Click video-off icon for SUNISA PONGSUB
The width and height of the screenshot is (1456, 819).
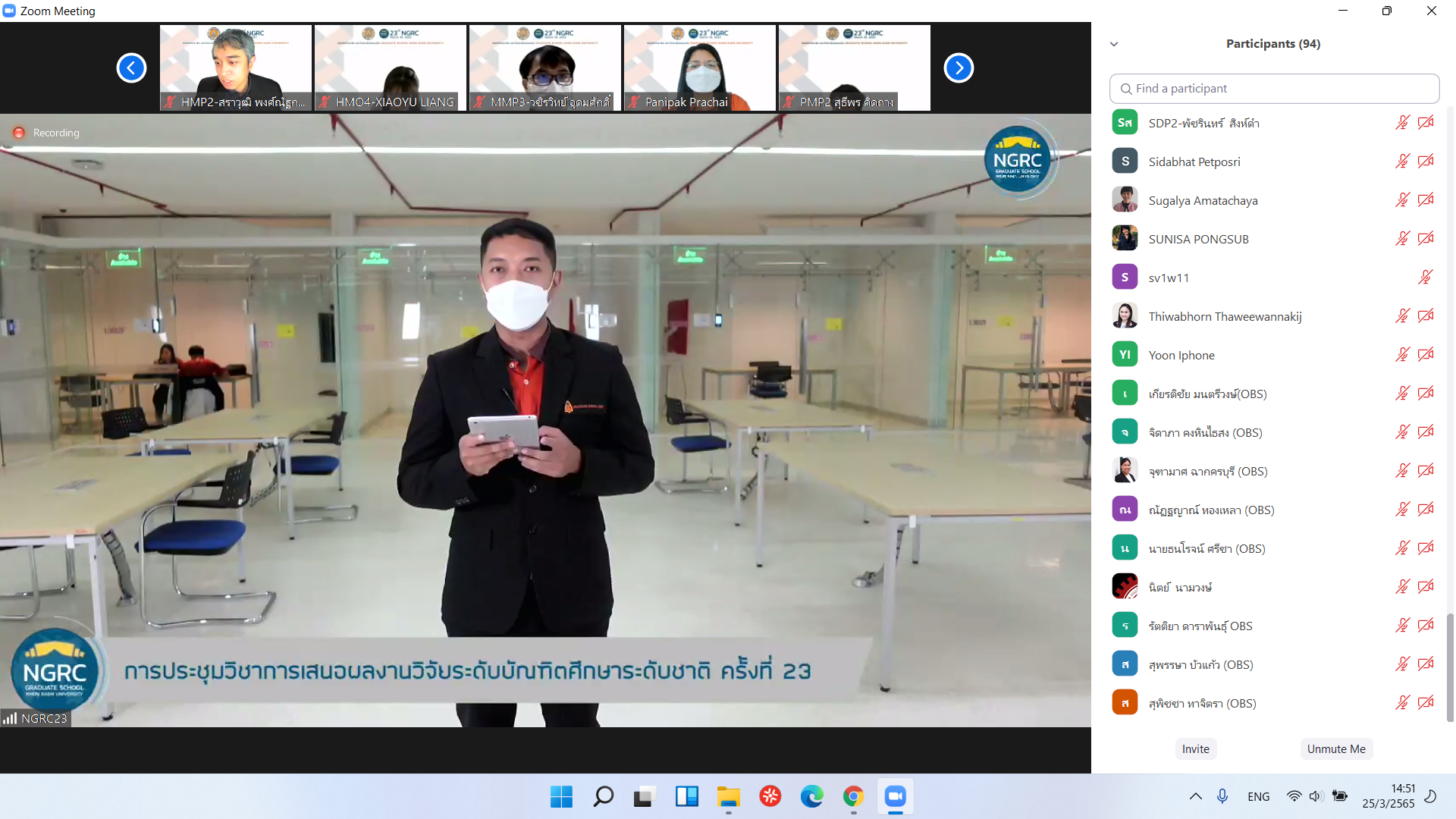(1426, 239)
